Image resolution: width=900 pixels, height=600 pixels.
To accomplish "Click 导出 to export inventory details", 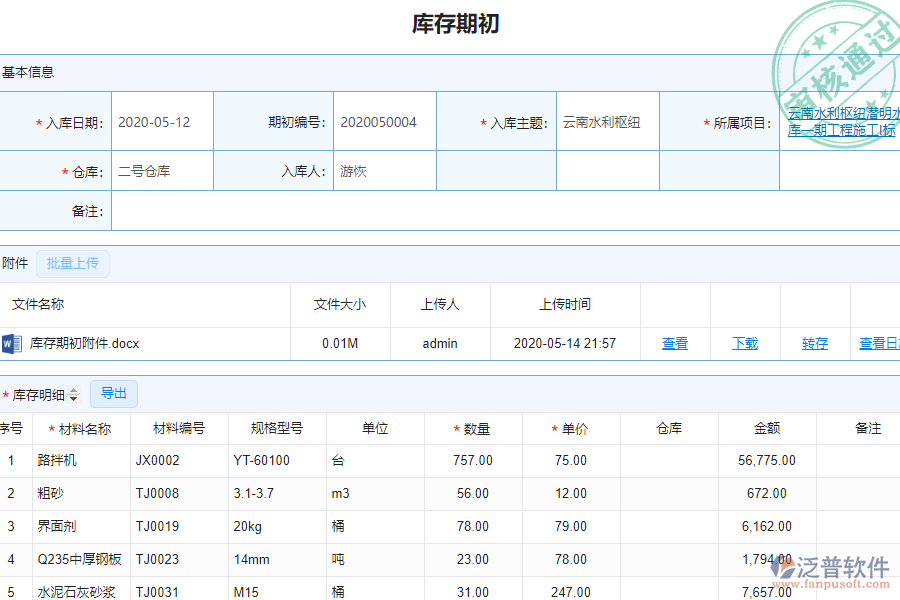I will (x=113, y=394).
